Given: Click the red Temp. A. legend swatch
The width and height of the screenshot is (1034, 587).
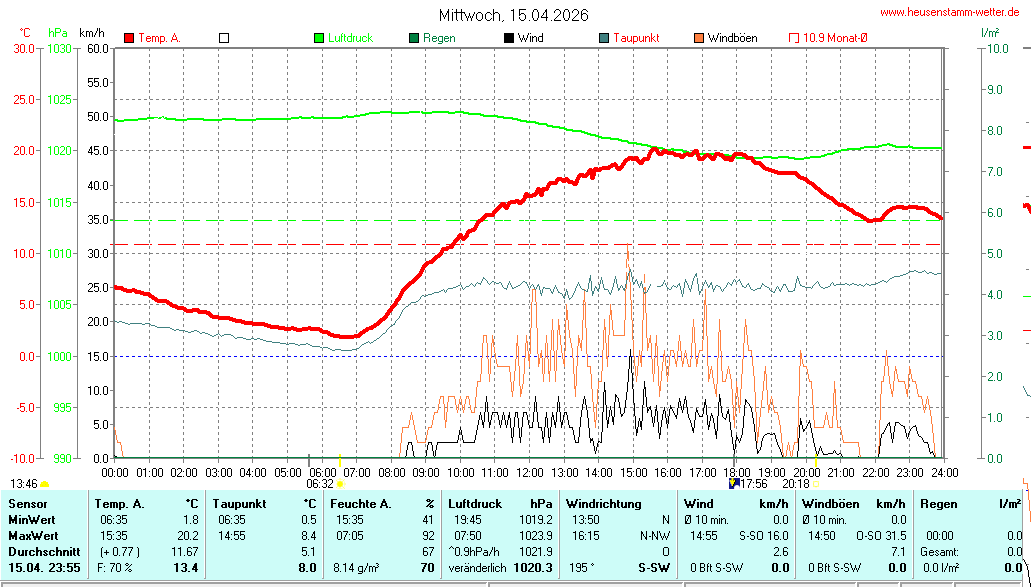Looking at the screenshot, I should point(129,38).
